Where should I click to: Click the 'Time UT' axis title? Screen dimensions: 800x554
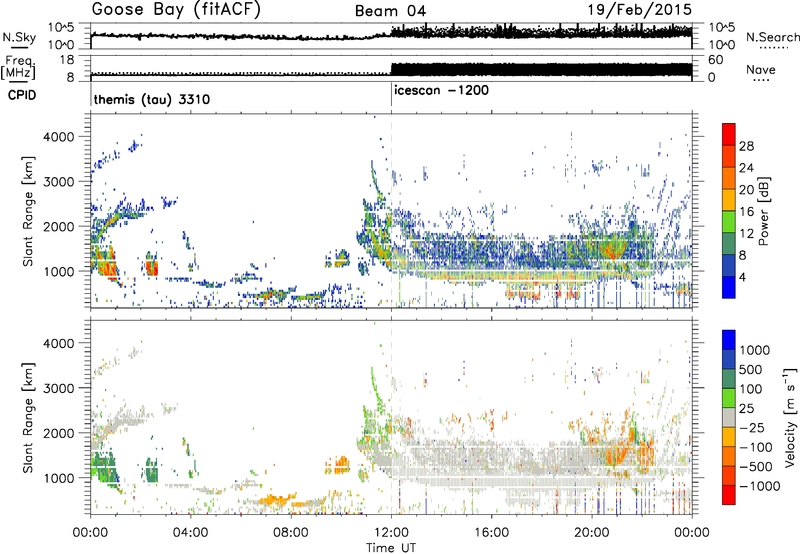coord(391,548)
